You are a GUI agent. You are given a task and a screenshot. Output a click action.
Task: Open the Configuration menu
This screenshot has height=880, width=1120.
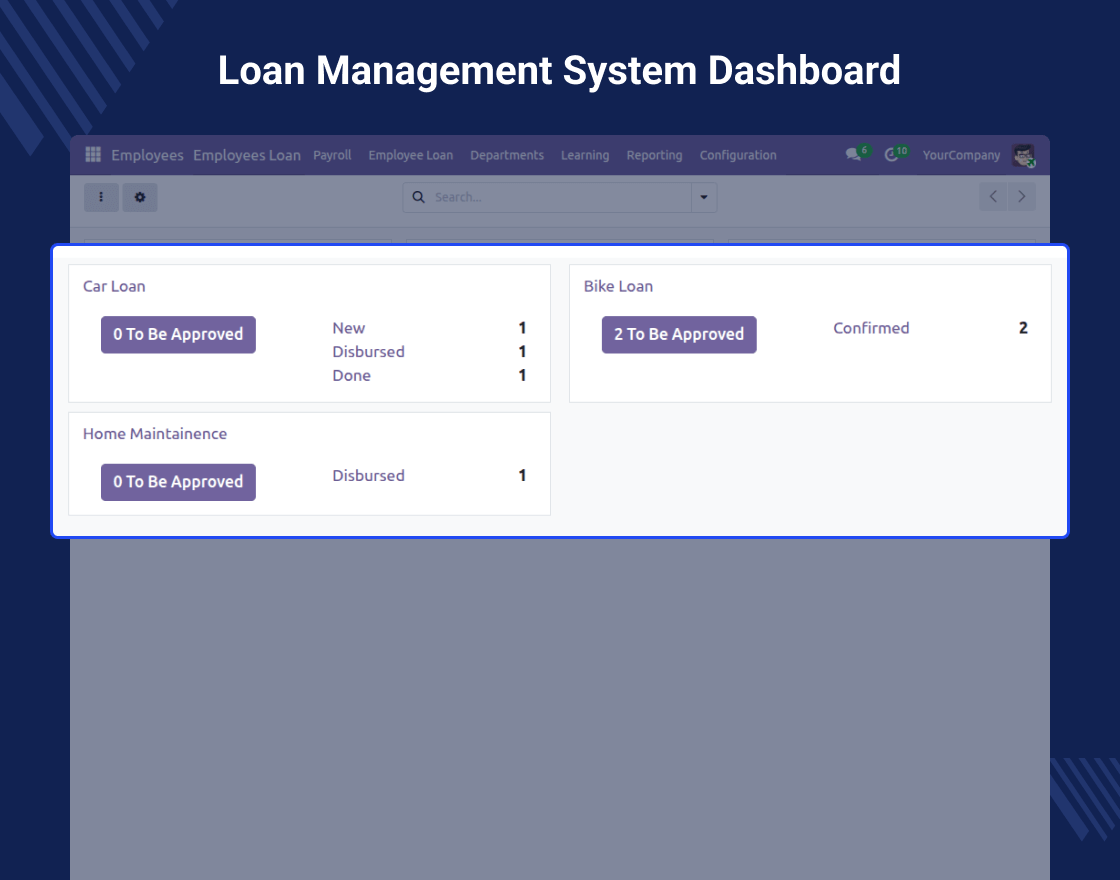738,155
